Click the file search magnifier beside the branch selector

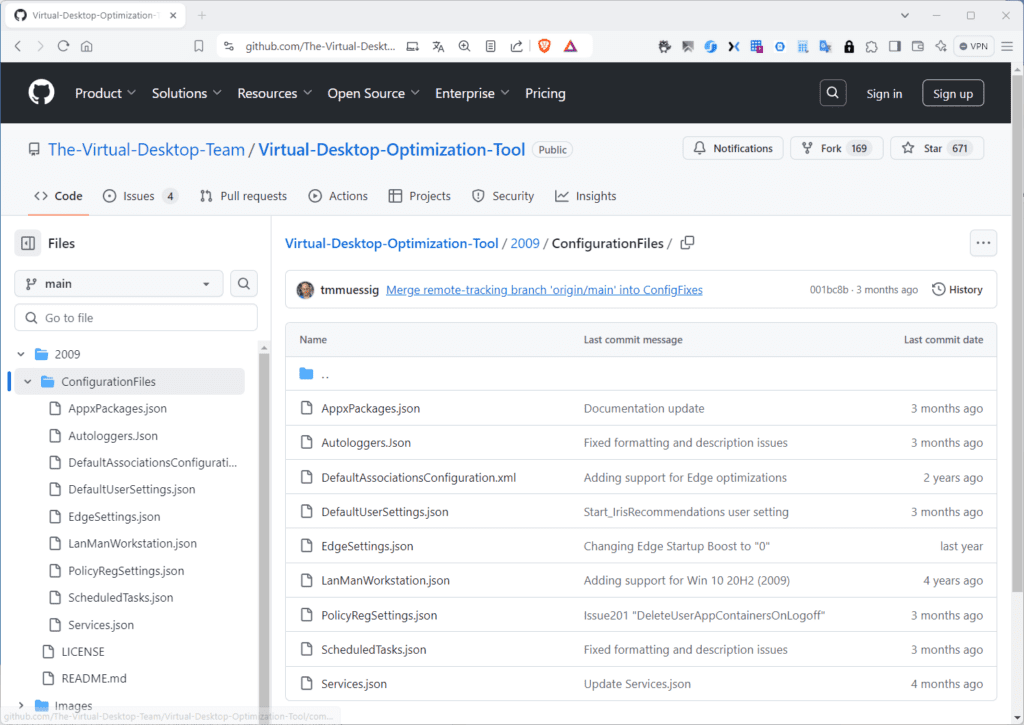tap(244, 283)
